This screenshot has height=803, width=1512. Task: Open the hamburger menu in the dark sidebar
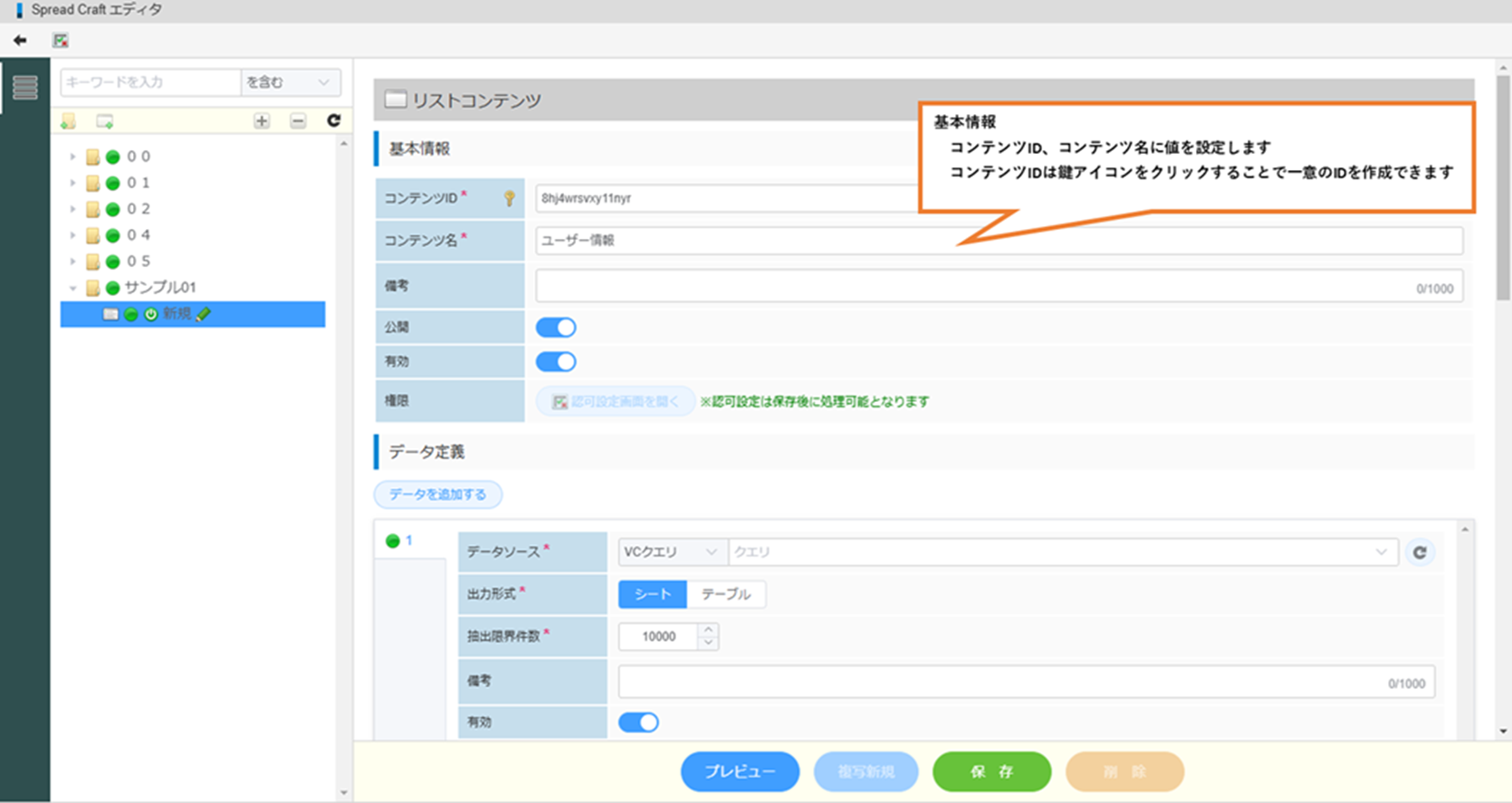[25, 87]
